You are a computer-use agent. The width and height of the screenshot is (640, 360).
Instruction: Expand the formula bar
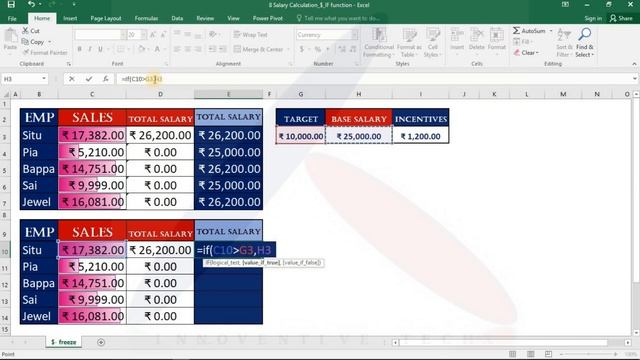pos(634,79)
